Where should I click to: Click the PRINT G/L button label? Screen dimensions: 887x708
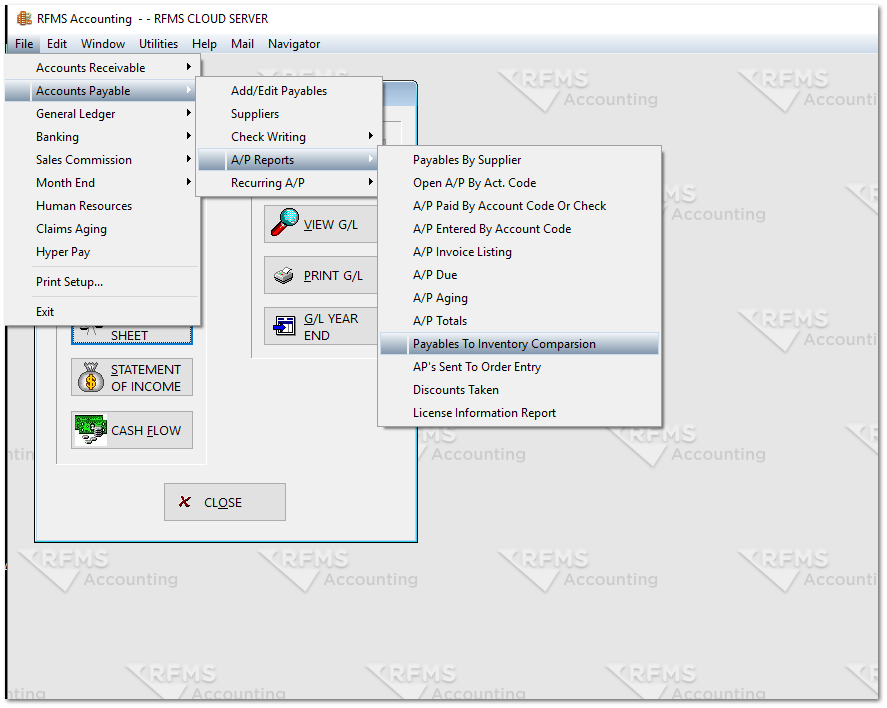tap(333, 275)
